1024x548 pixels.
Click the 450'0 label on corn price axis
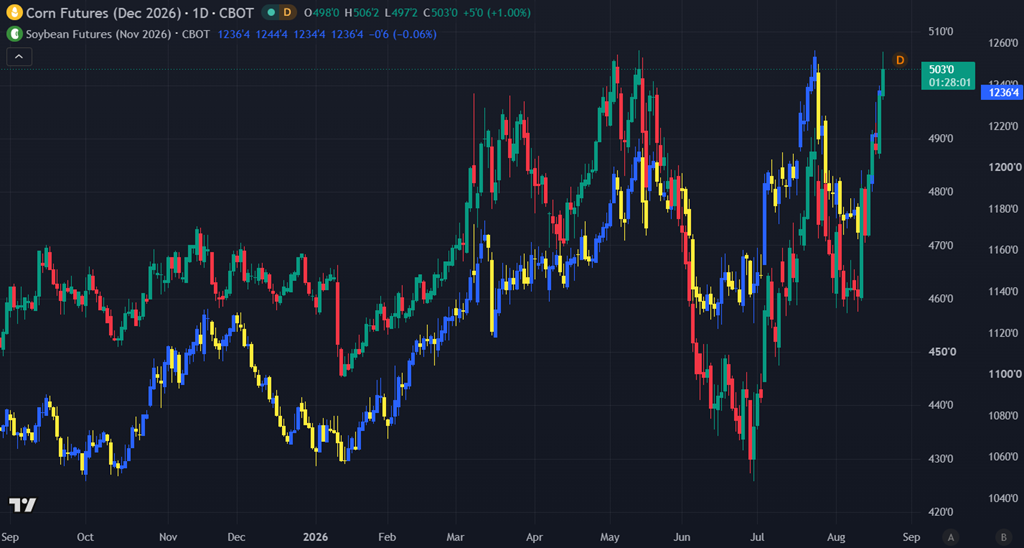[x=940, y=352]
